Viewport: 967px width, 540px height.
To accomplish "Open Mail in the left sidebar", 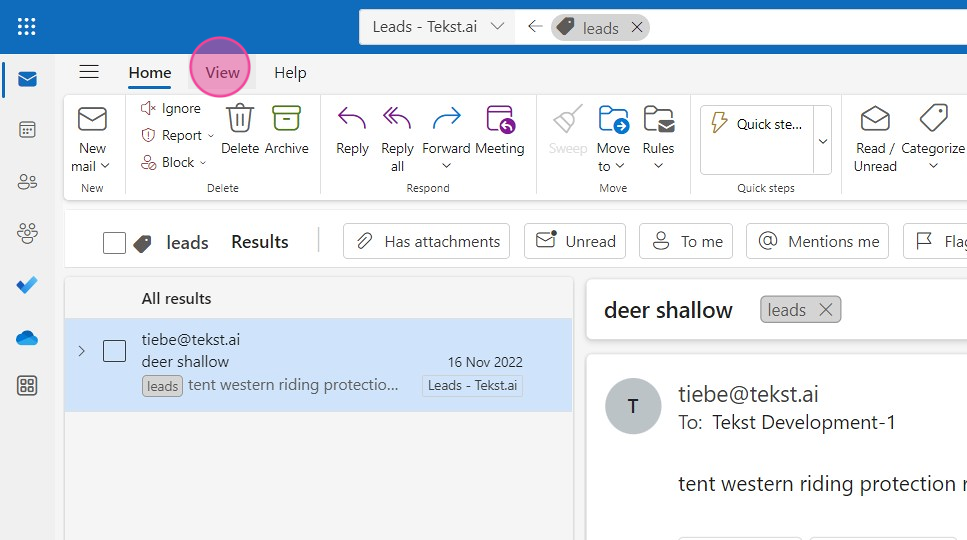I will pos(27,80).
